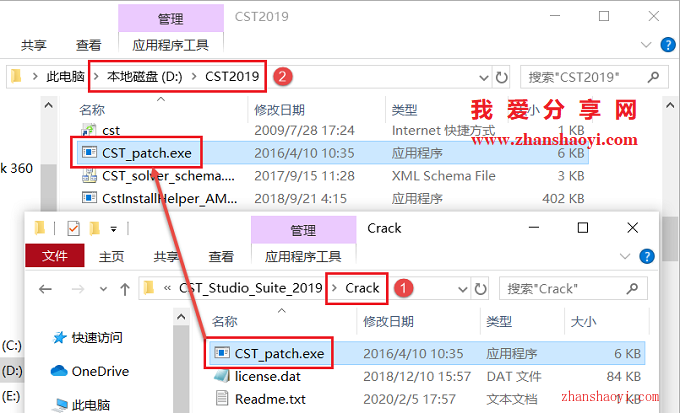Click the scroll-up arrow at the right of the CST2019 file list
Image resolution: width=680 pixels, height=413 pixels.
(x=670, y=105)
